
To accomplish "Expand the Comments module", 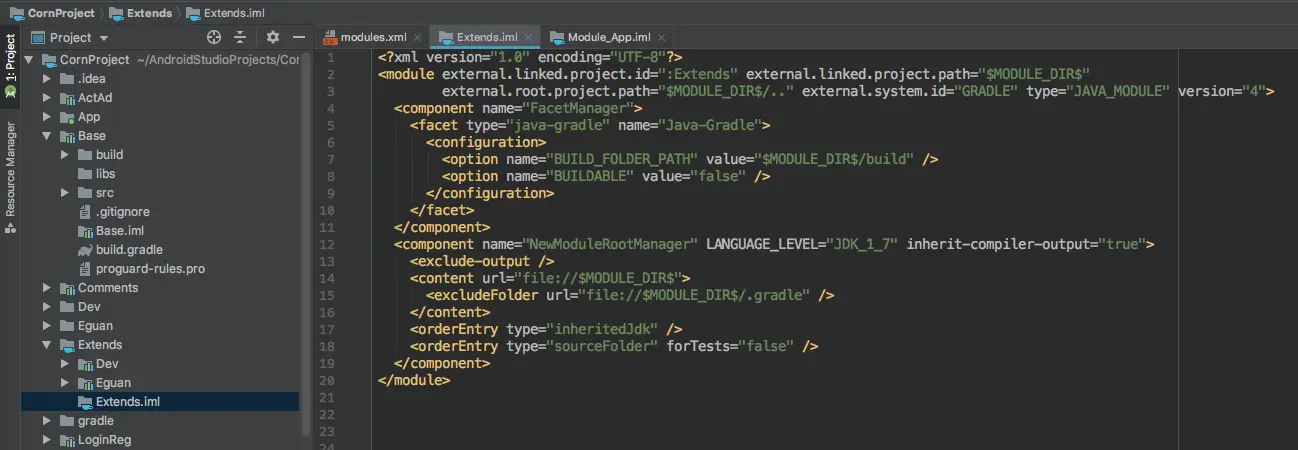I will 47,288.
